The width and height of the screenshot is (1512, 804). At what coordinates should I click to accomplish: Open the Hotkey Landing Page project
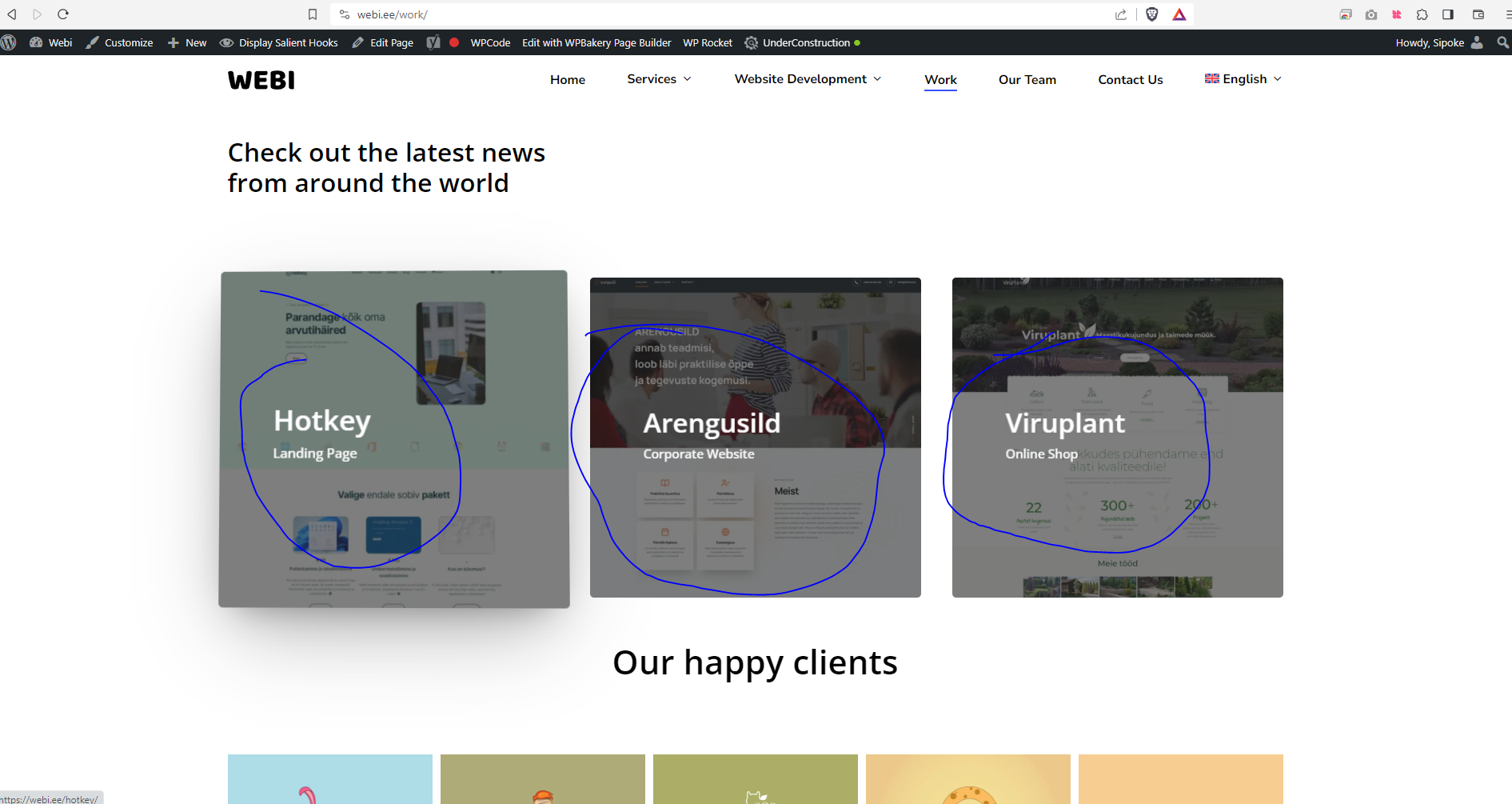click(394, 439)
